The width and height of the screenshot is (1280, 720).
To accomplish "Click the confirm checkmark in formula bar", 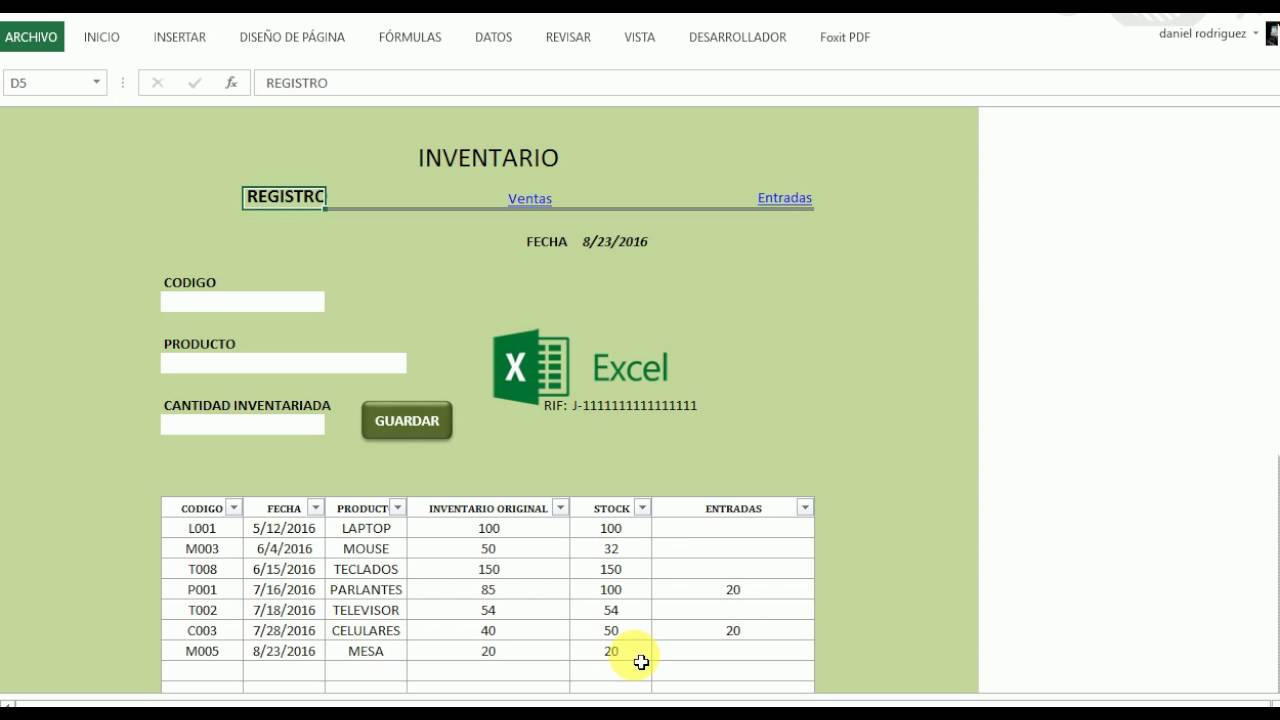I will tap(194, 83).
